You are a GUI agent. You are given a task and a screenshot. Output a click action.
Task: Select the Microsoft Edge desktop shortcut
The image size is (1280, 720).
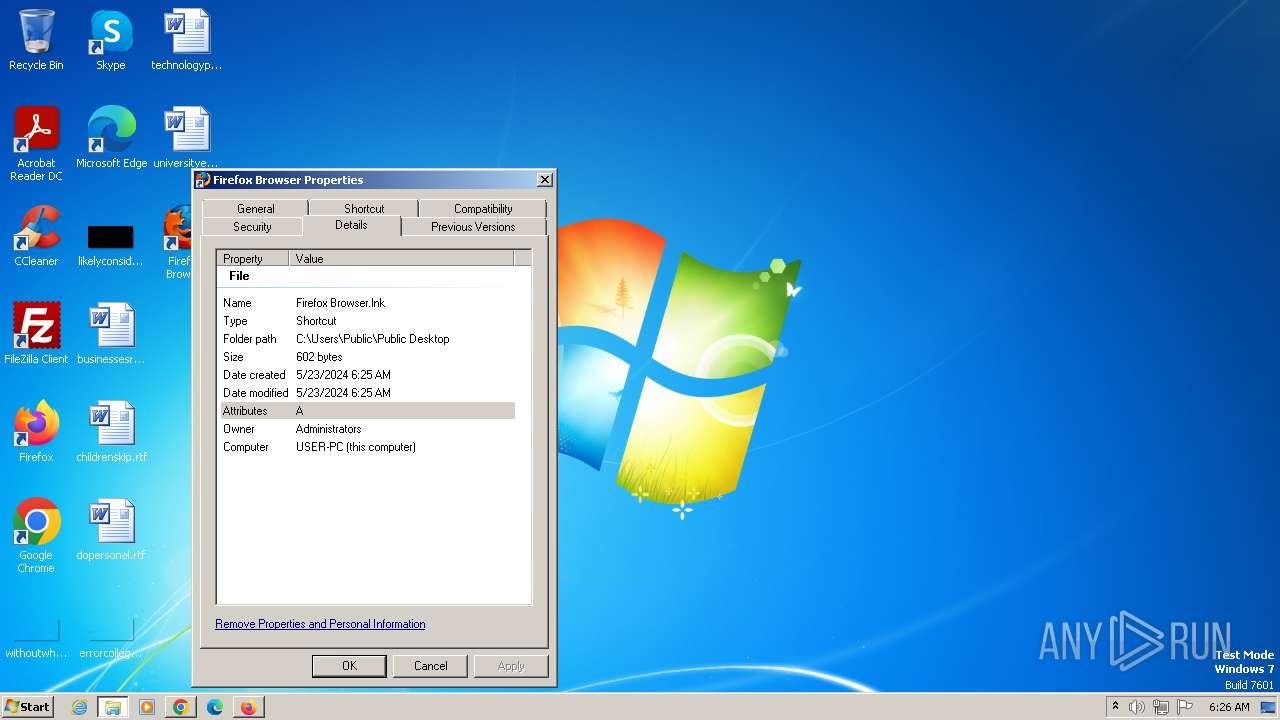pos(111,138)
